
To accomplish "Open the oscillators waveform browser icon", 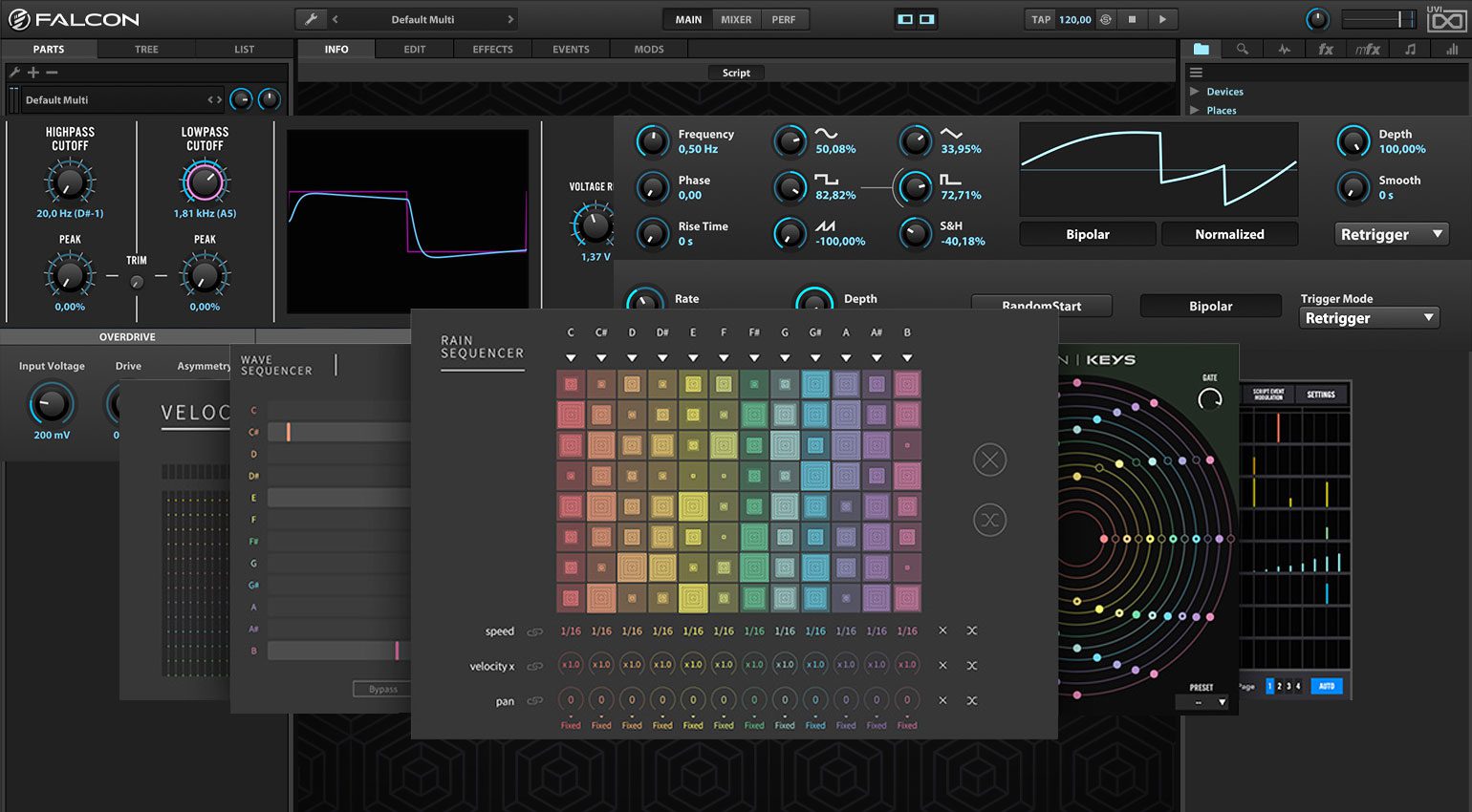I will (1284, 49).
